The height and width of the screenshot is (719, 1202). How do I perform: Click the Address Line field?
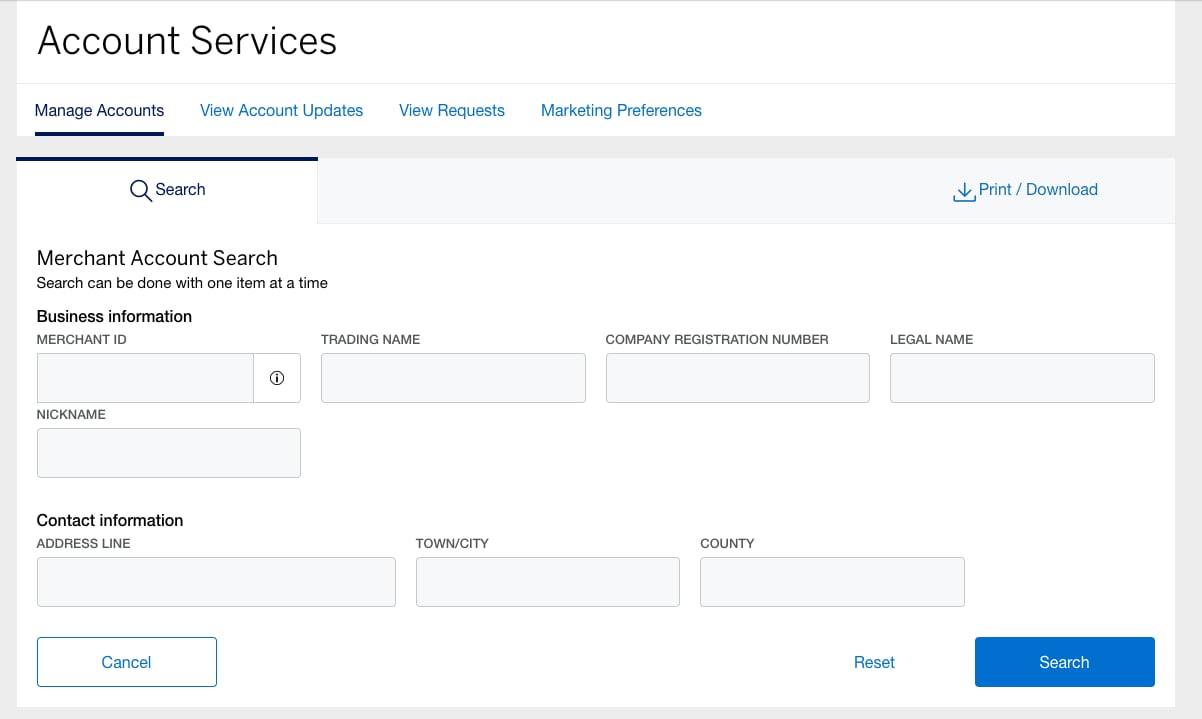216,582
